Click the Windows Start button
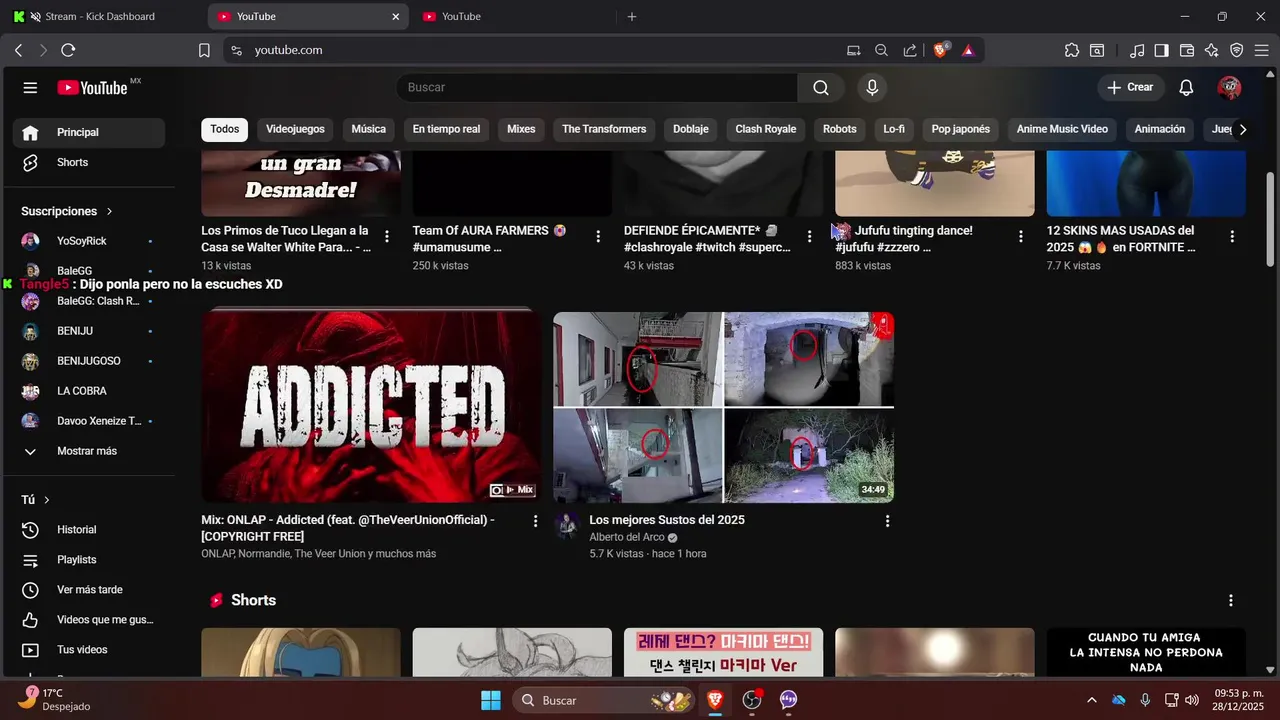Image resolution: width=1280 pixels, height=720 pixels. pos(491,700)
